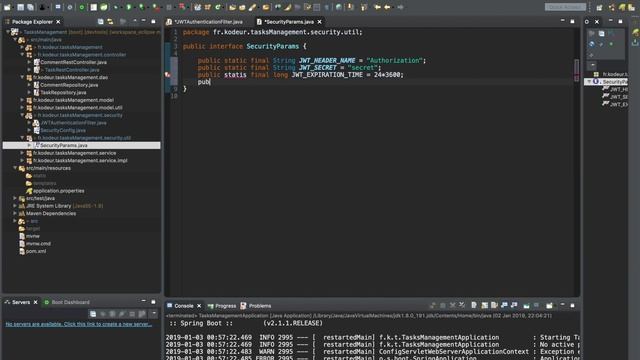Viewport: 640px width, 360px height.
Task: Click the Search flashlight toolbar icon
Action: coord(253,7)
